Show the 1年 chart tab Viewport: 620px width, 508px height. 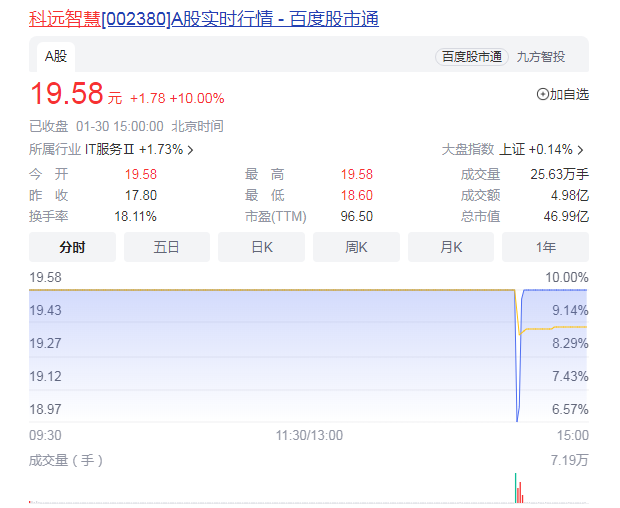click(545, 247)
